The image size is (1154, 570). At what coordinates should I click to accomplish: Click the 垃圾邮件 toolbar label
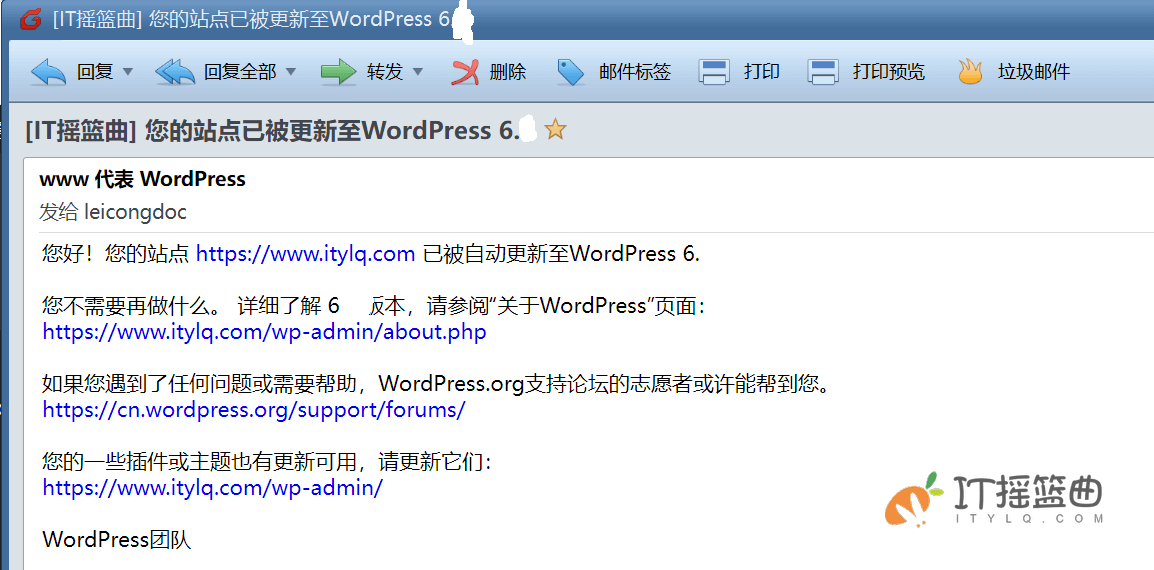[x=1034, y=72]
